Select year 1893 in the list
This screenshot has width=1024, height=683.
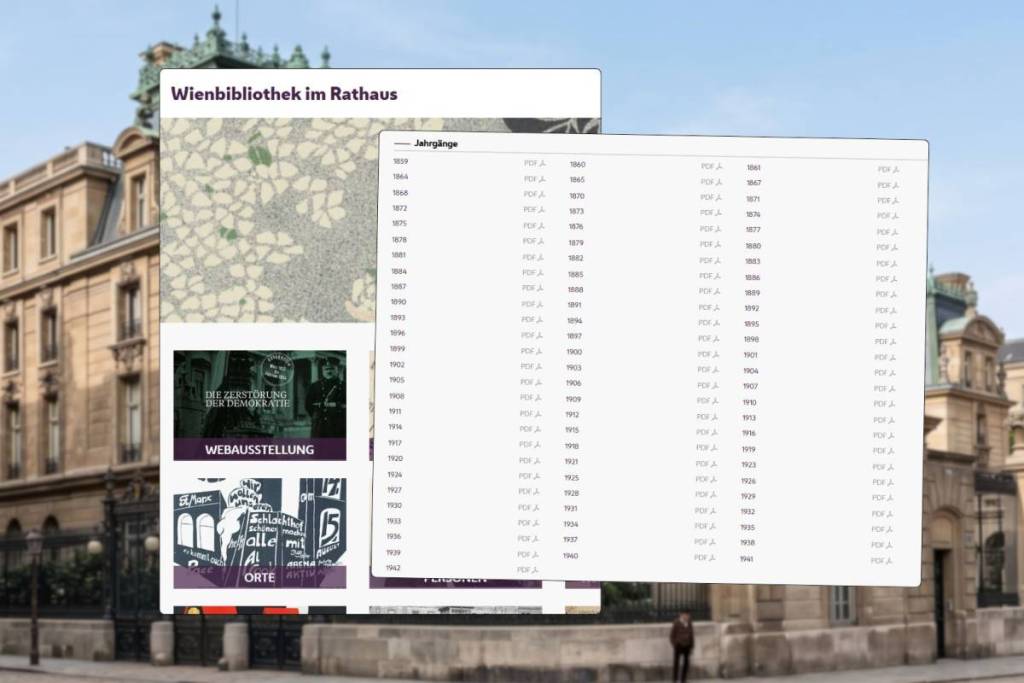(x=398, y=318)
